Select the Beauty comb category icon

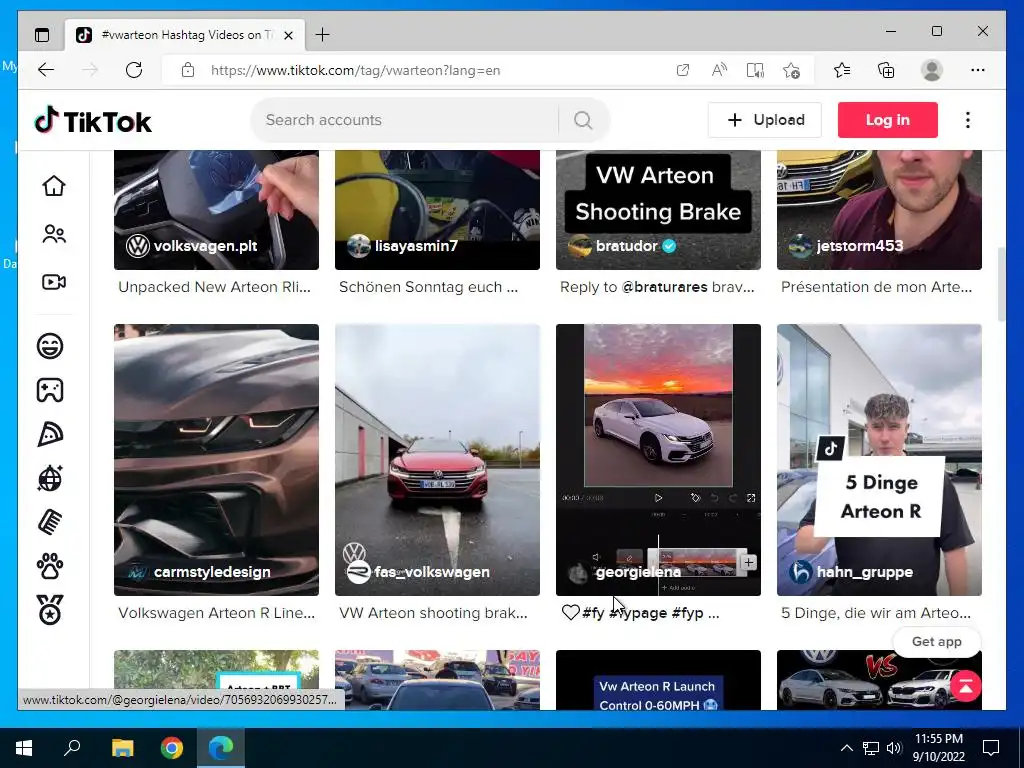tap(50, 522)
